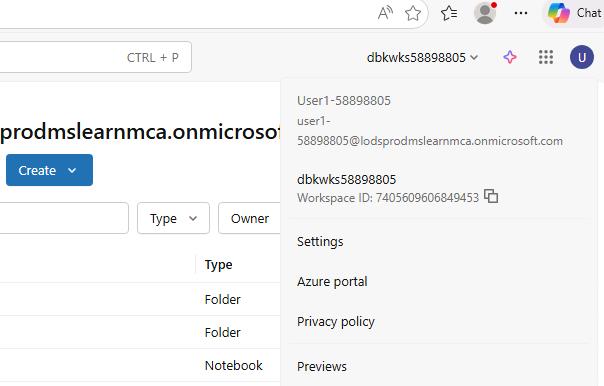Screen dimensions: 604x386
Task: Copy the Workspace ID with copy icon
Action: [491, 196]
